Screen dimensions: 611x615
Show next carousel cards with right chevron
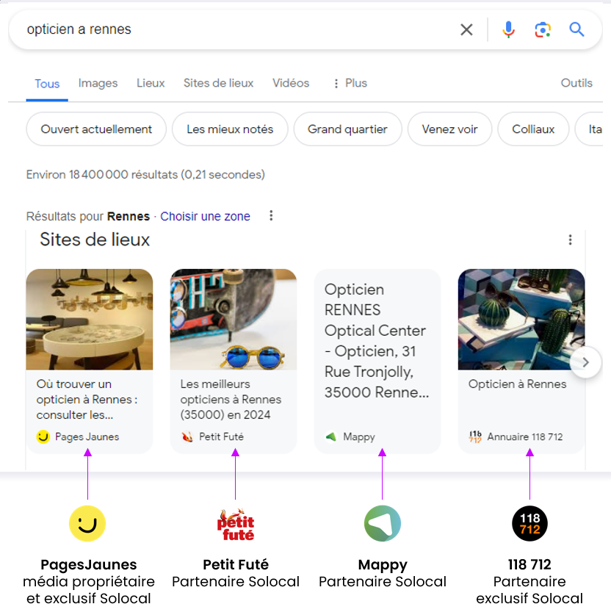586,362
